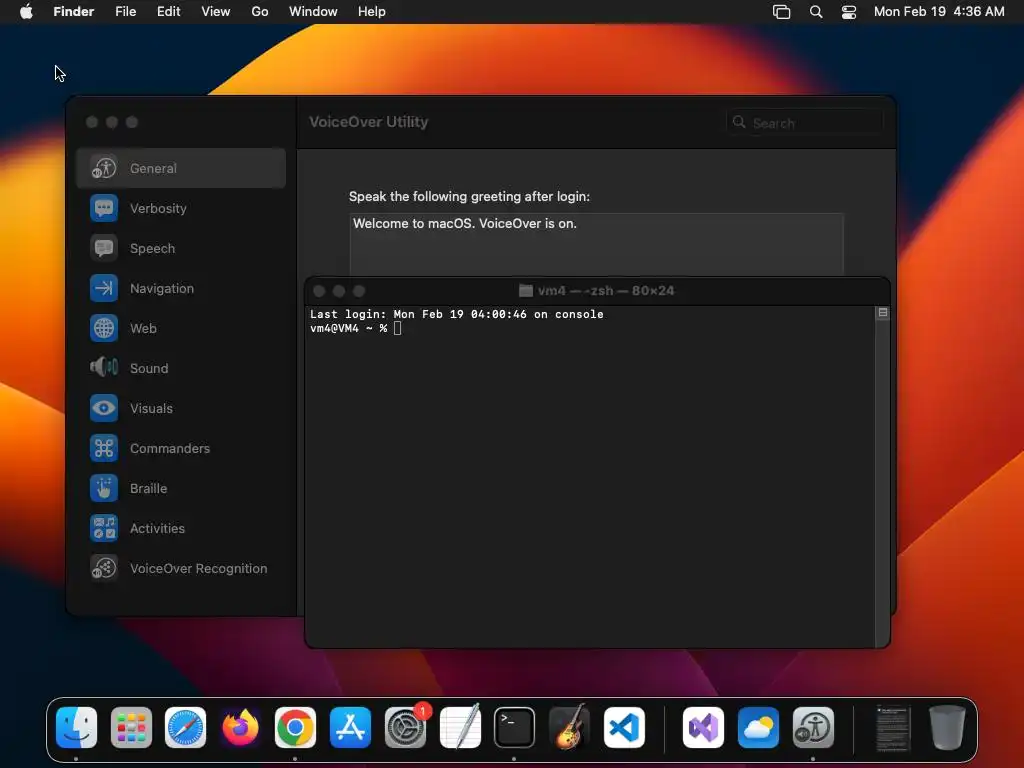This screenshot has width=1024, height=768.
Task: Open System Settings gear in Dock
Action: click(405, 728)
